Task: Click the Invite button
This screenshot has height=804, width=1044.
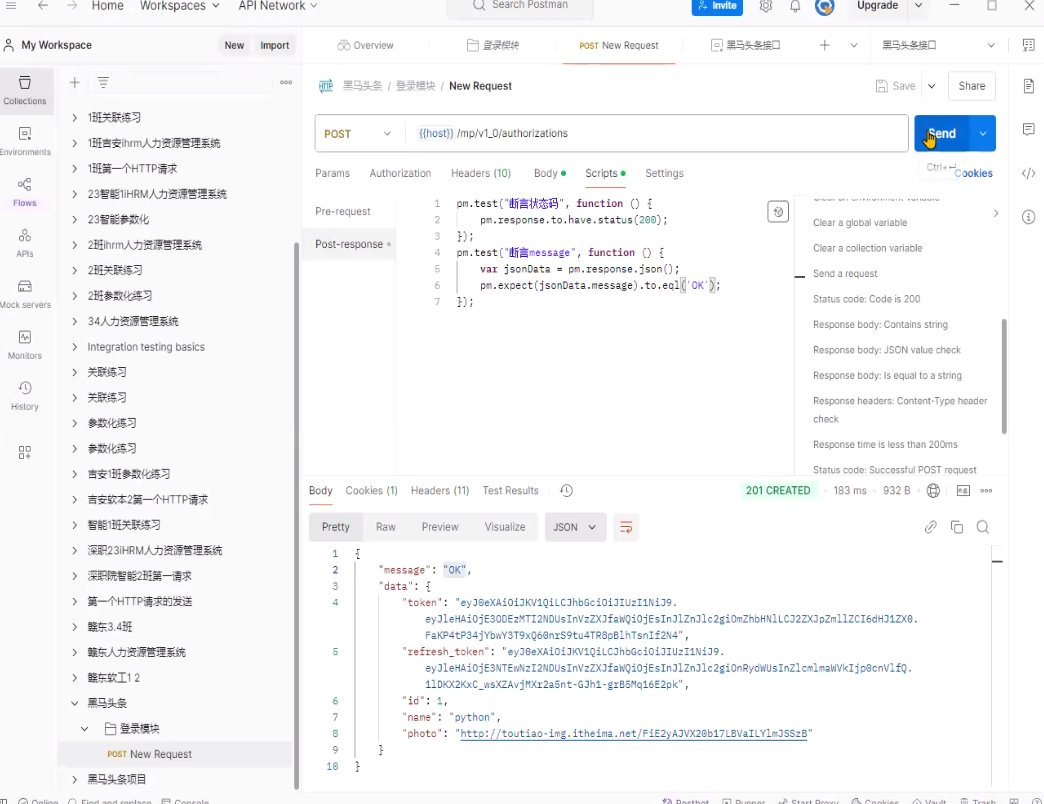Action: pos(717,6)
